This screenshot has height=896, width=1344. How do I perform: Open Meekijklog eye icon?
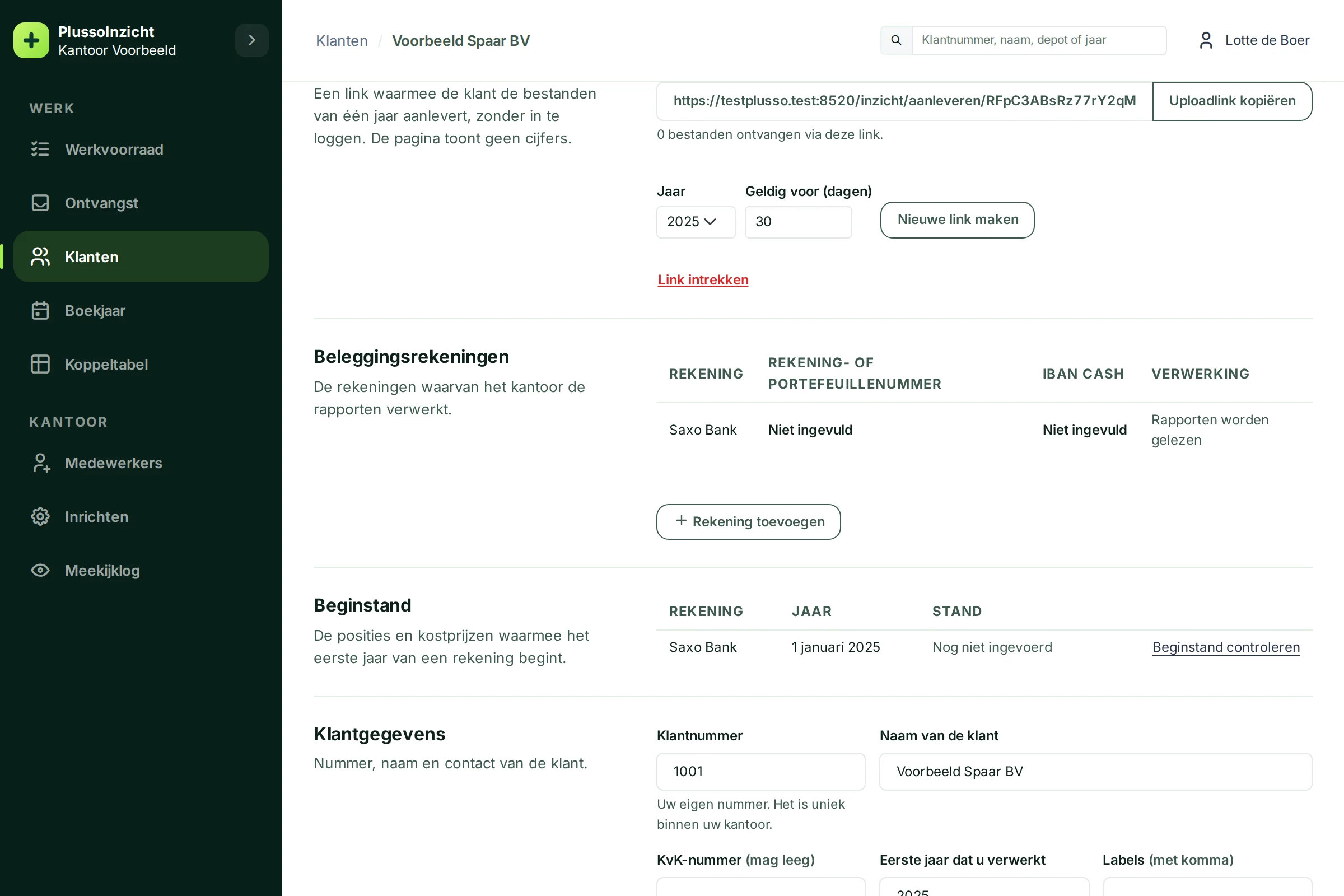click(40, 570)
